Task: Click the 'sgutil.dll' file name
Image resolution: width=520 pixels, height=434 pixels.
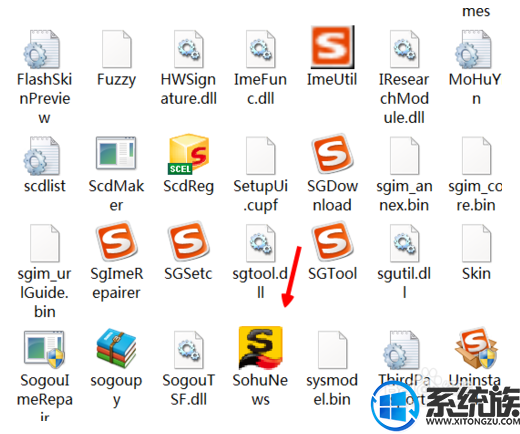Action: [x=404, y=283]
